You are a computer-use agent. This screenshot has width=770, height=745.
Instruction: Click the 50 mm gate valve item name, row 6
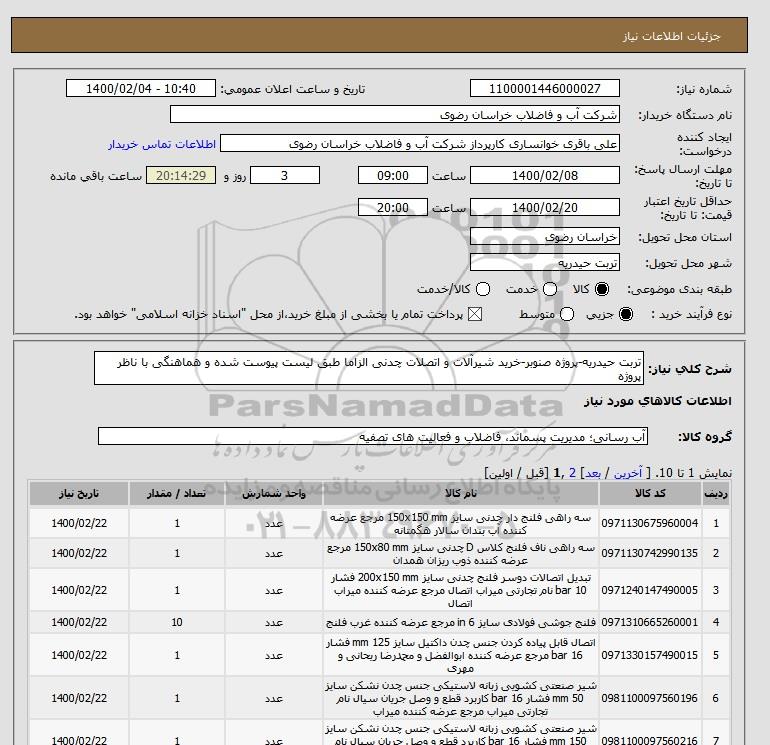point(461,698)
